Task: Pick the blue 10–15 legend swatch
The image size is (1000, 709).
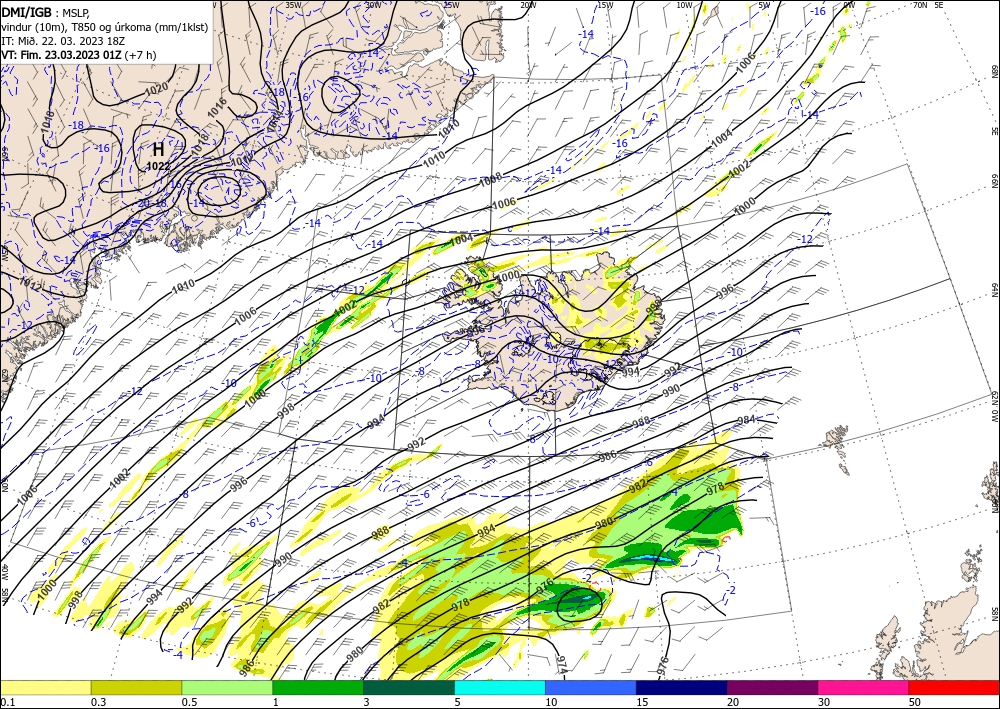Action: coord(591,687)
